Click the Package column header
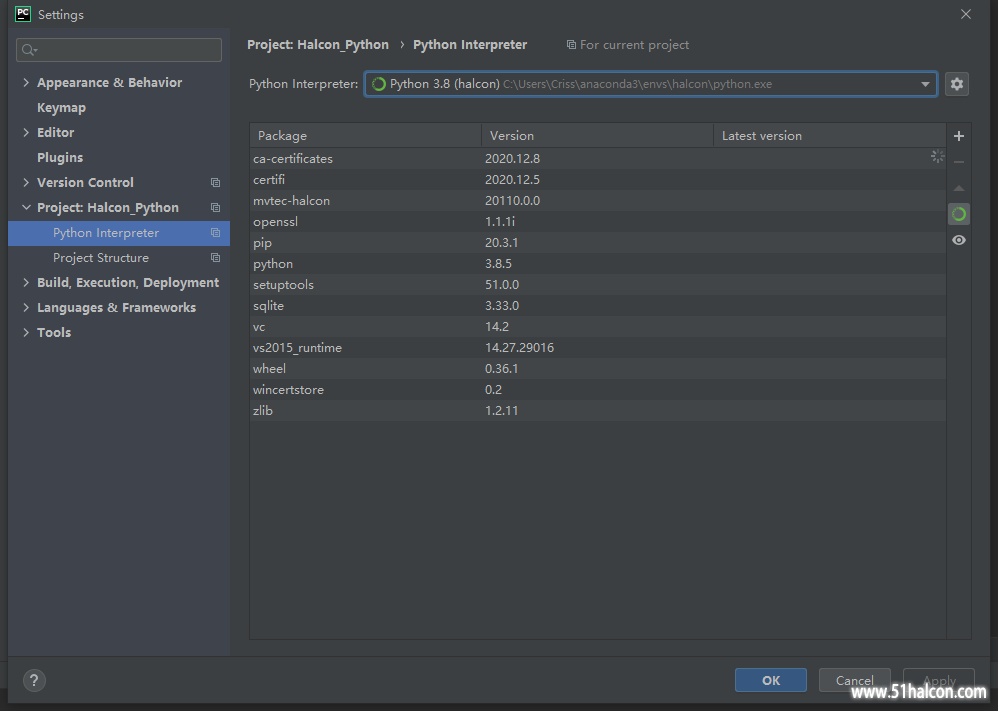The height and width of the screenshot is (711, 998). point(365,136)
